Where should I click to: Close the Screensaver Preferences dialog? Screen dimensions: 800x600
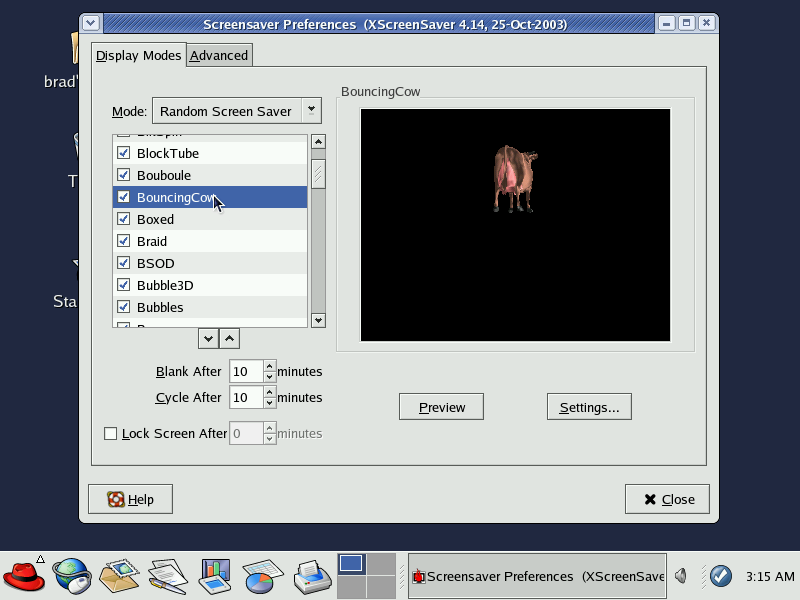(x=667, y=499)
